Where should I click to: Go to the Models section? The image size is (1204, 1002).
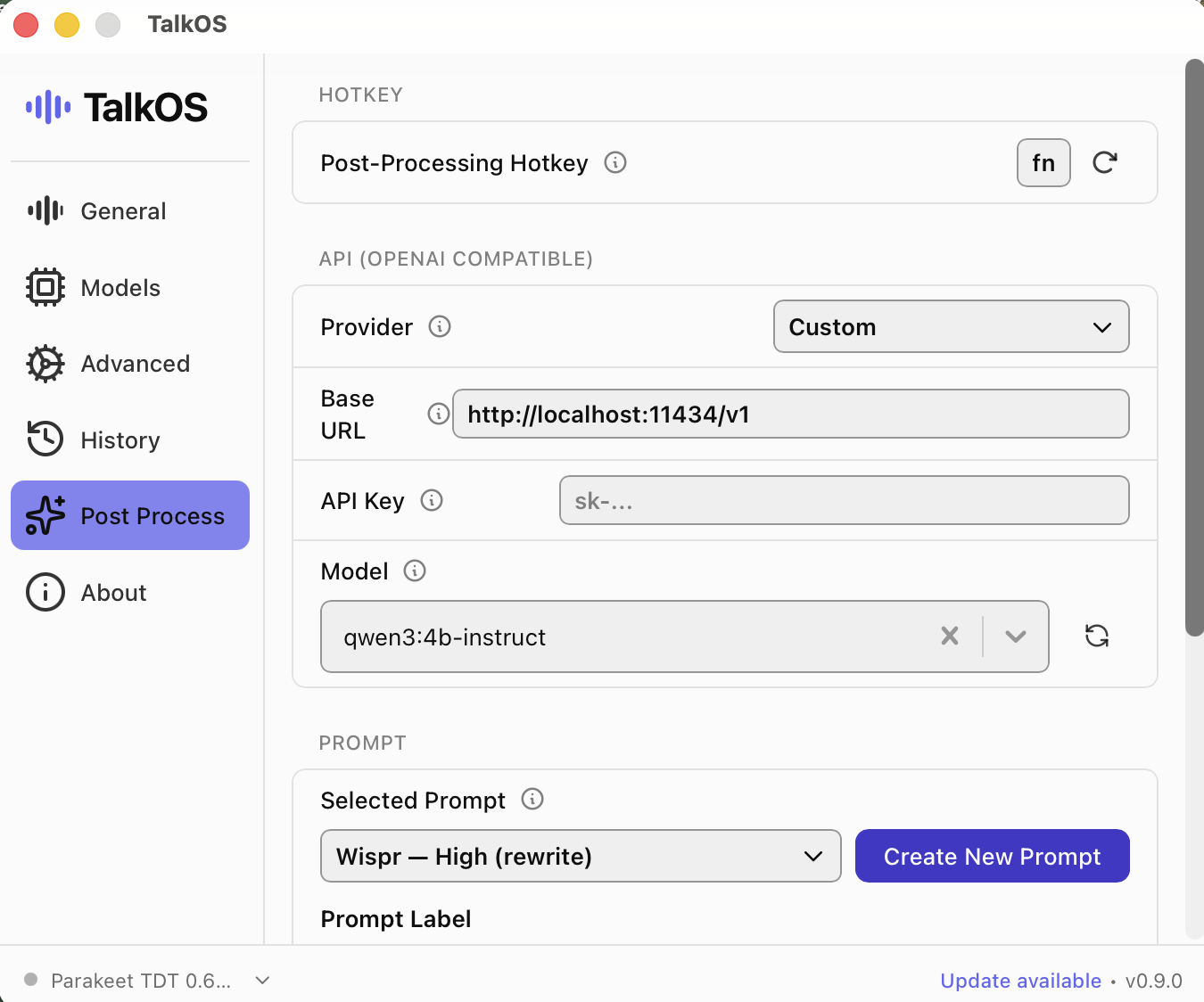coord(130,288)
